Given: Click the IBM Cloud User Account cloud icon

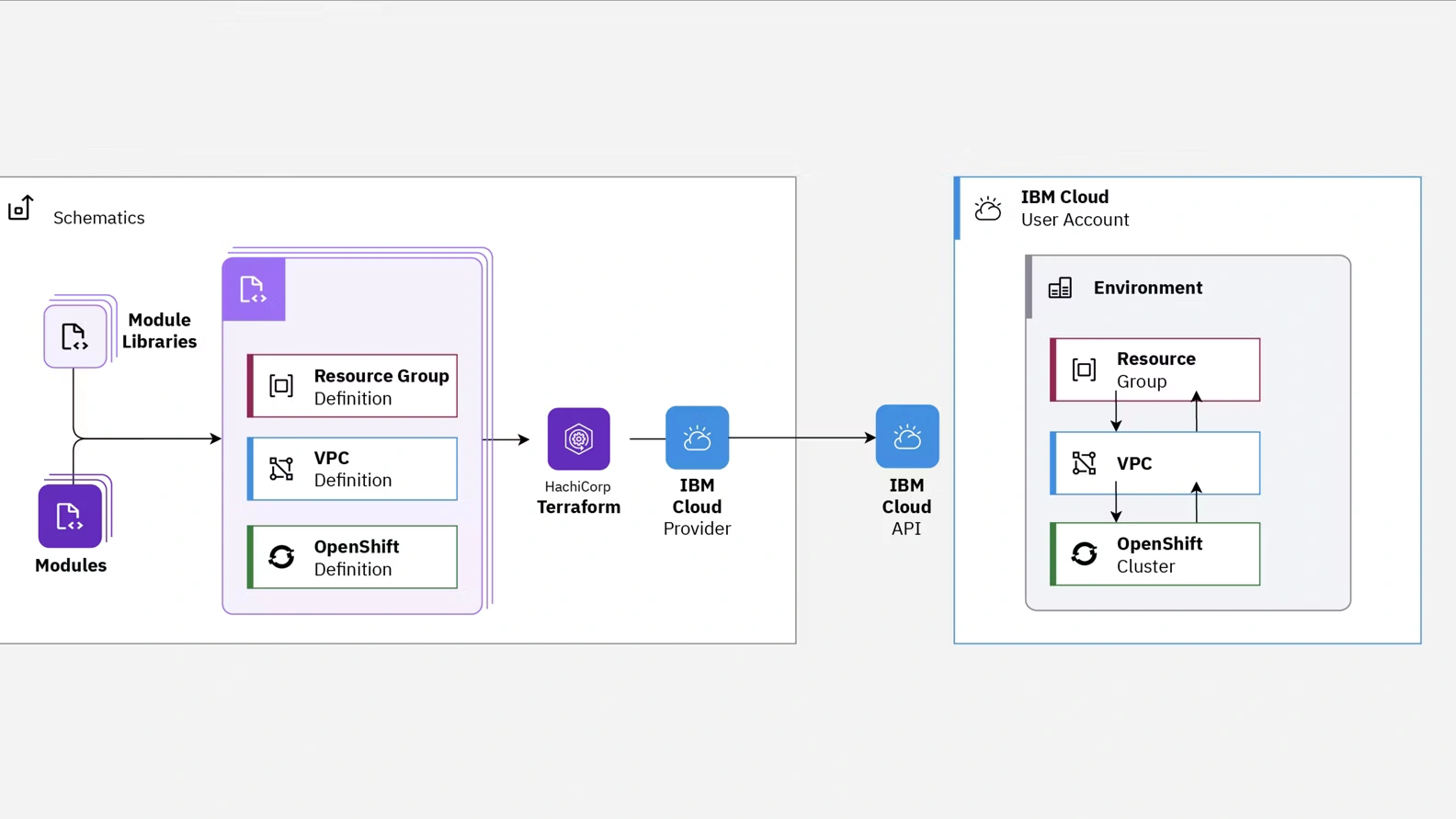Looking at the screenshot, I should [x=988, y=209].
